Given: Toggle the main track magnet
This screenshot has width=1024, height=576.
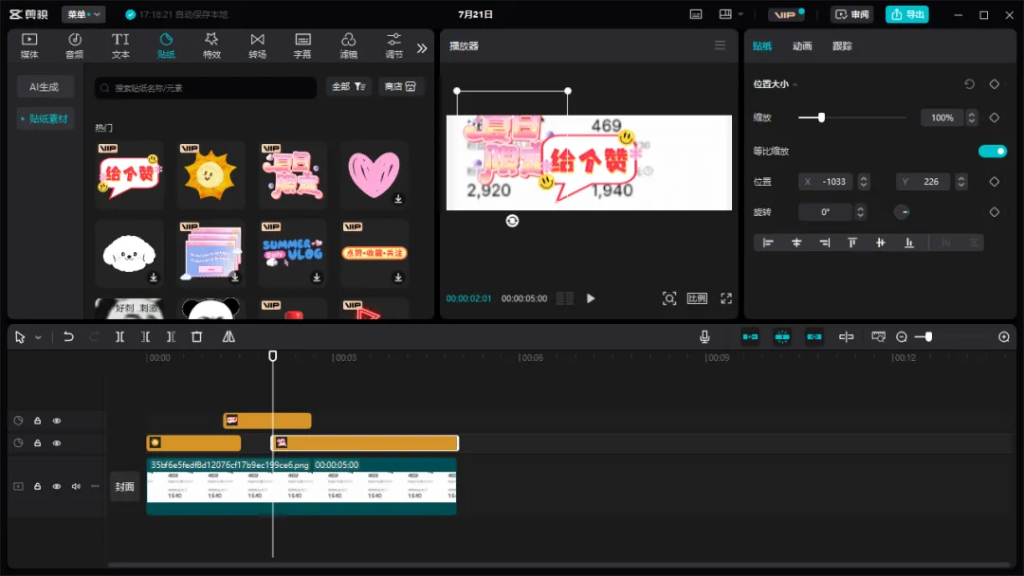Looking at the screenshot, I should 750,337.
